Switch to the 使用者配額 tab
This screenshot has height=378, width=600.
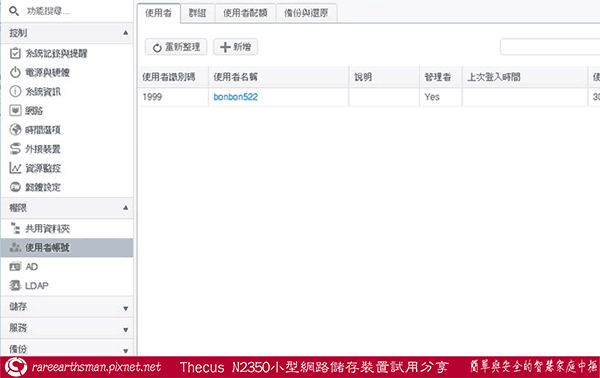coord(245,13)
